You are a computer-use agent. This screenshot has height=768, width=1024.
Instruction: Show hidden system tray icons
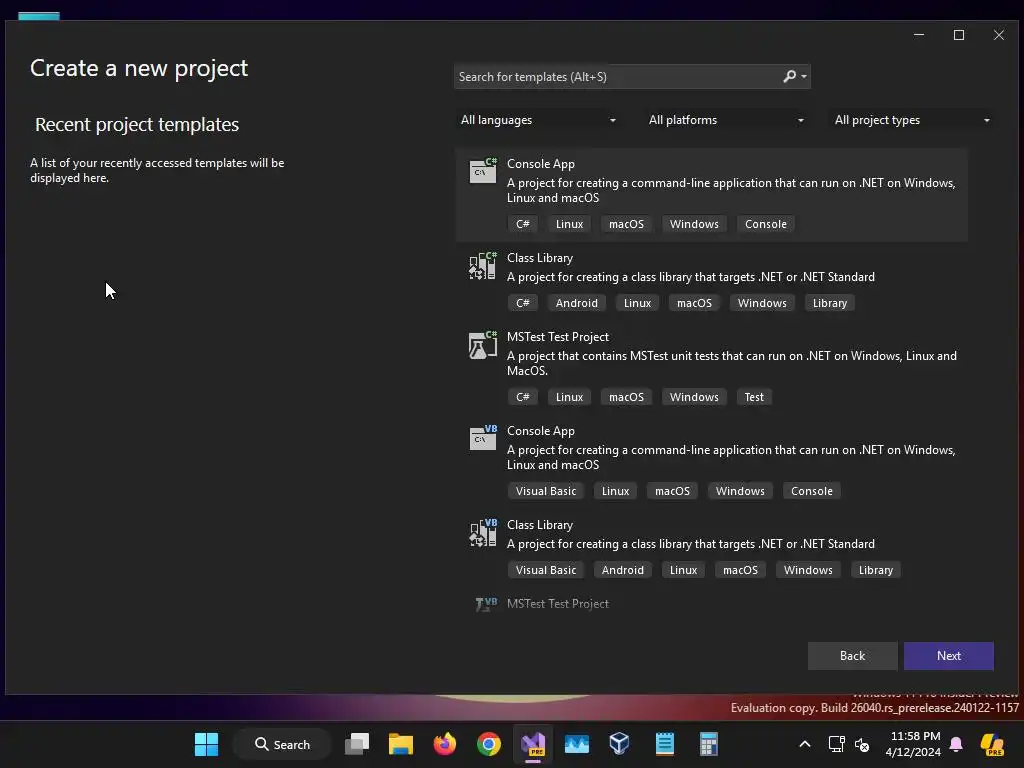click(x=805, y=744)
